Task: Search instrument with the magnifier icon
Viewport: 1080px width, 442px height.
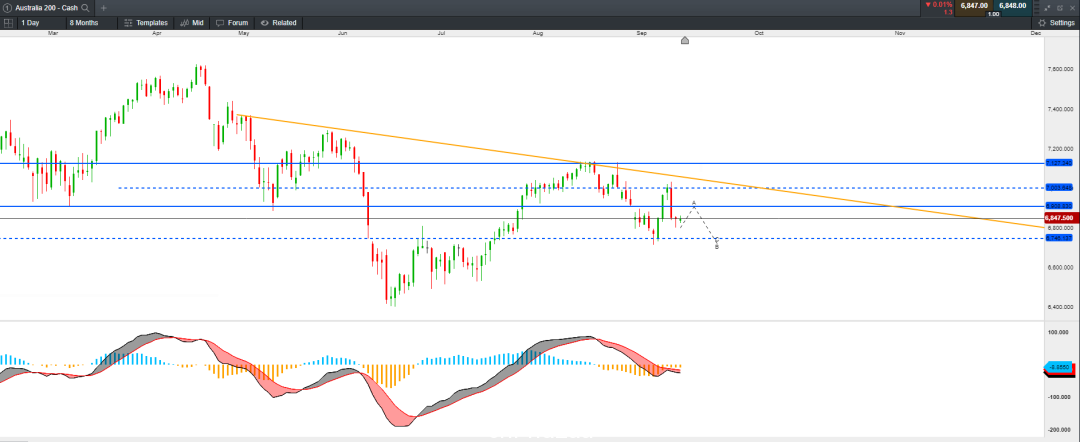Action: (85, 8)
